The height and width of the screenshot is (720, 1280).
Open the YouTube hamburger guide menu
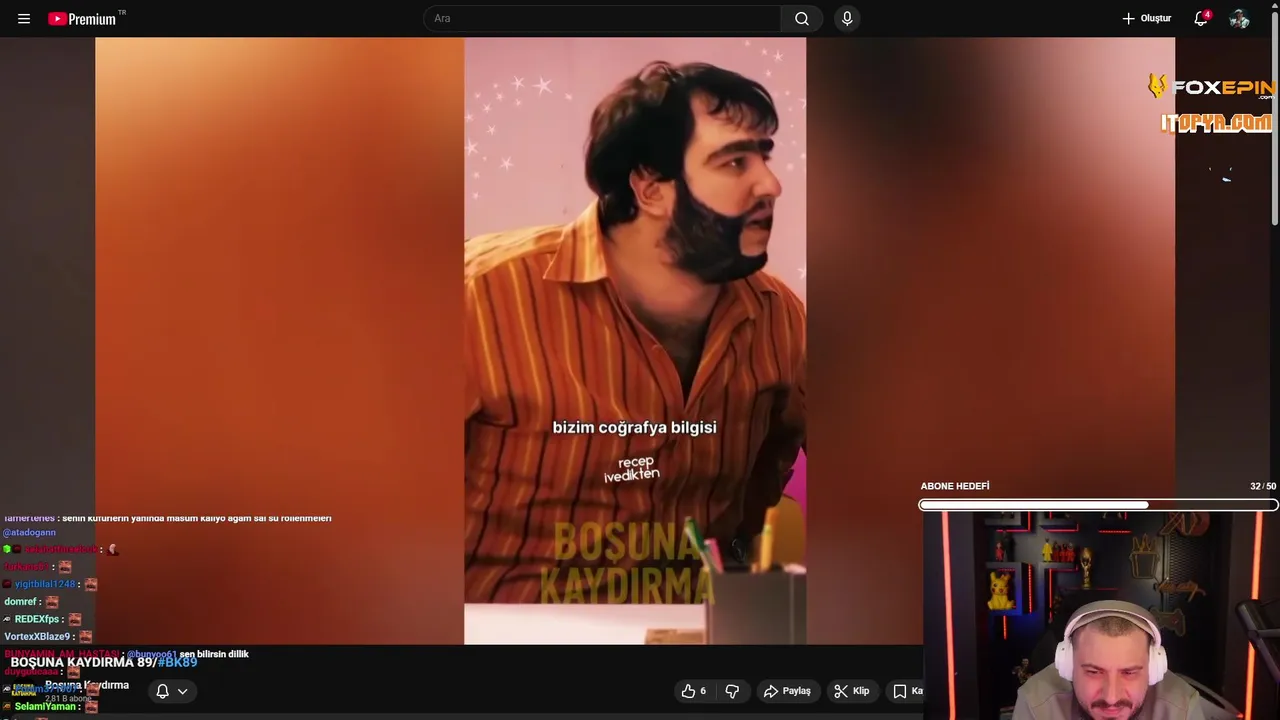pyautogui.click(x=24, y=19)
